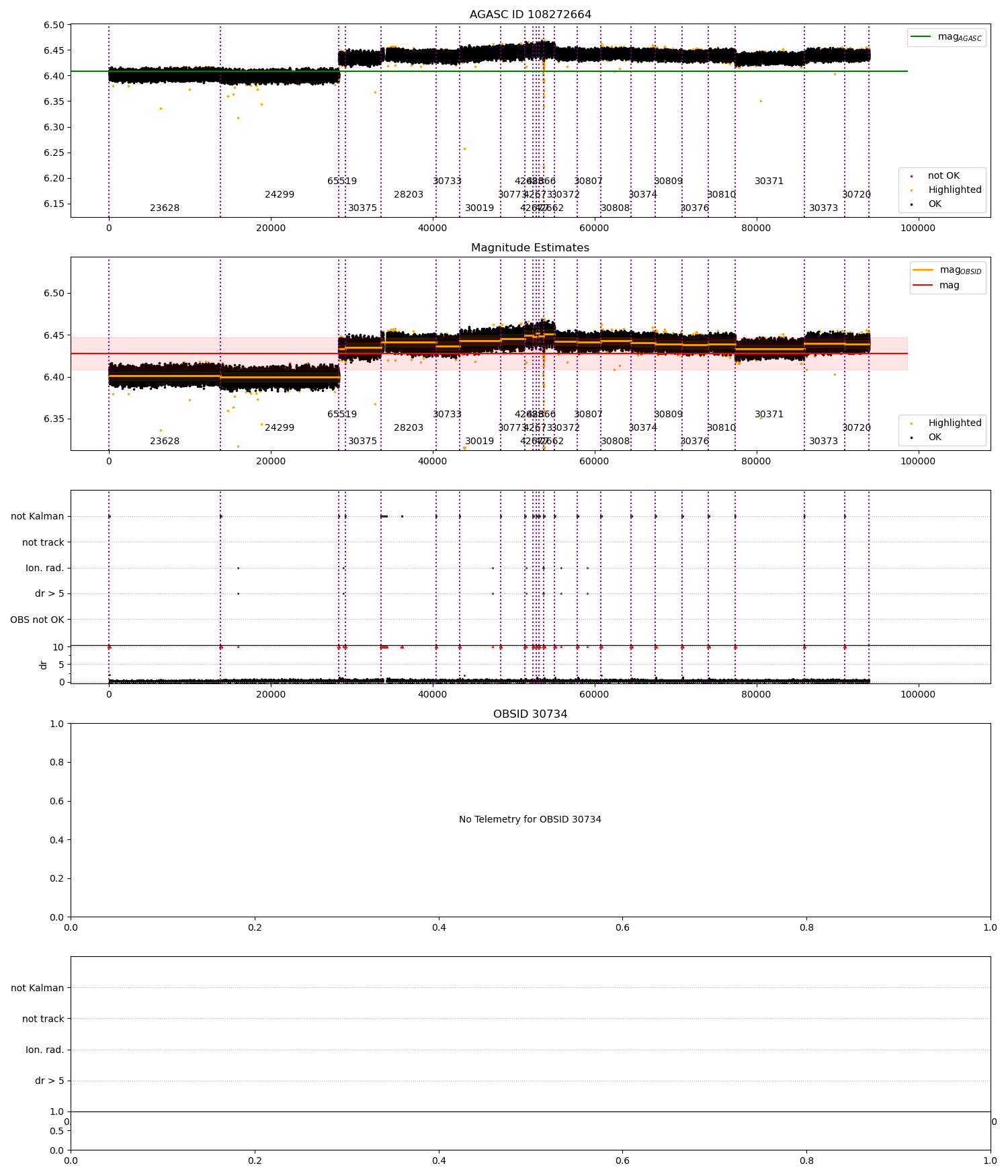Viewport: 1008px width, 1176px height.
Task: Select obsid label 30019 in the AGASC ID plot
Action: (480, 208)
